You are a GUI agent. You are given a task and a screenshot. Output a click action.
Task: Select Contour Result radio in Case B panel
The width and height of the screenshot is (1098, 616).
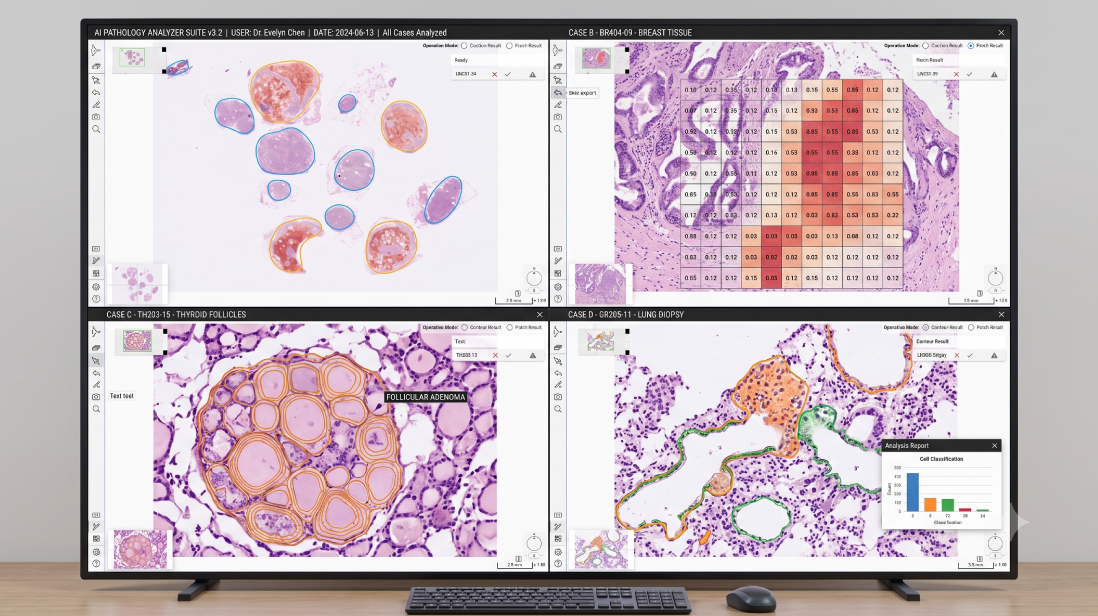(926, 46)
